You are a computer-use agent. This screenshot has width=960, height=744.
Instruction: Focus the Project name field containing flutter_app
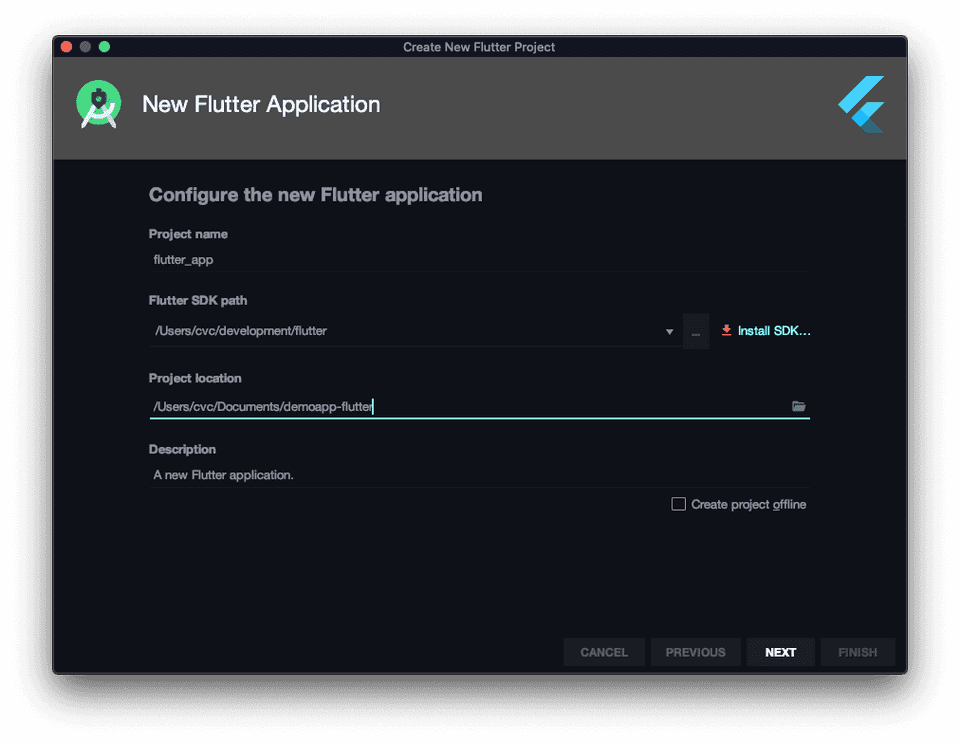coord(400,259)
